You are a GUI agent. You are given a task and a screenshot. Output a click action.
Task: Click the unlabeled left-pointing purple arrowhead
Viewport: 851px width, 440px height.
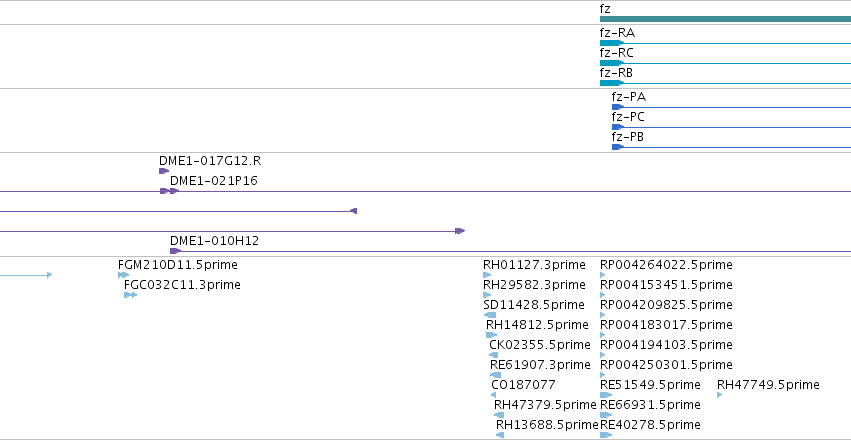(x=353, y=211)
